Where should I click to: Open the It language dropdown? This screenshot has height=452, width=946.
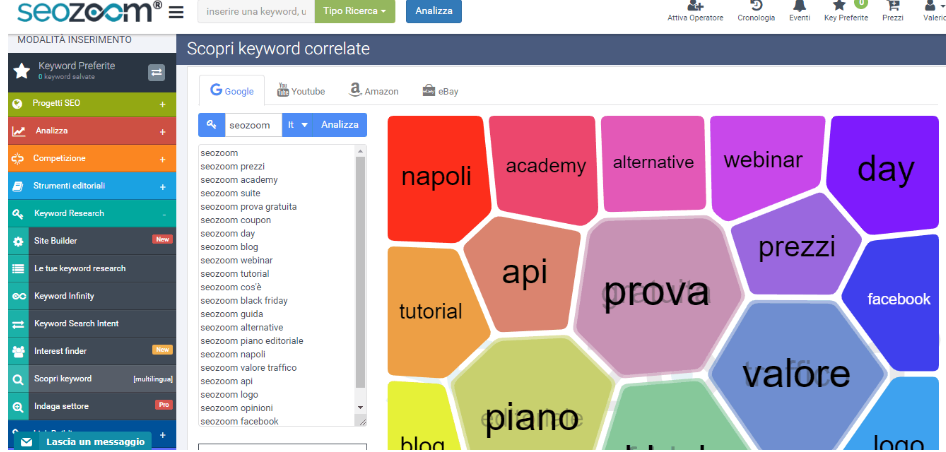pyautogui.click(x=297, y=125)
